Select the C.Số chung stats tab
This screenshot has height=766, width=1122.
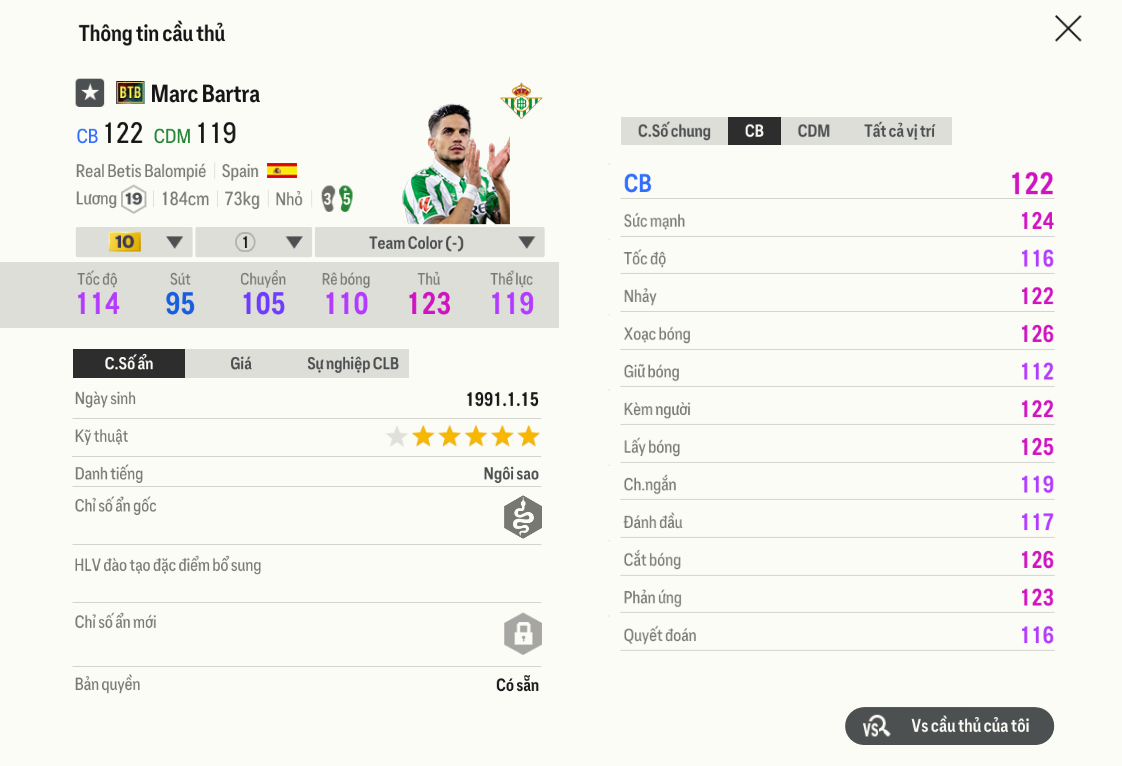[674, 131]
